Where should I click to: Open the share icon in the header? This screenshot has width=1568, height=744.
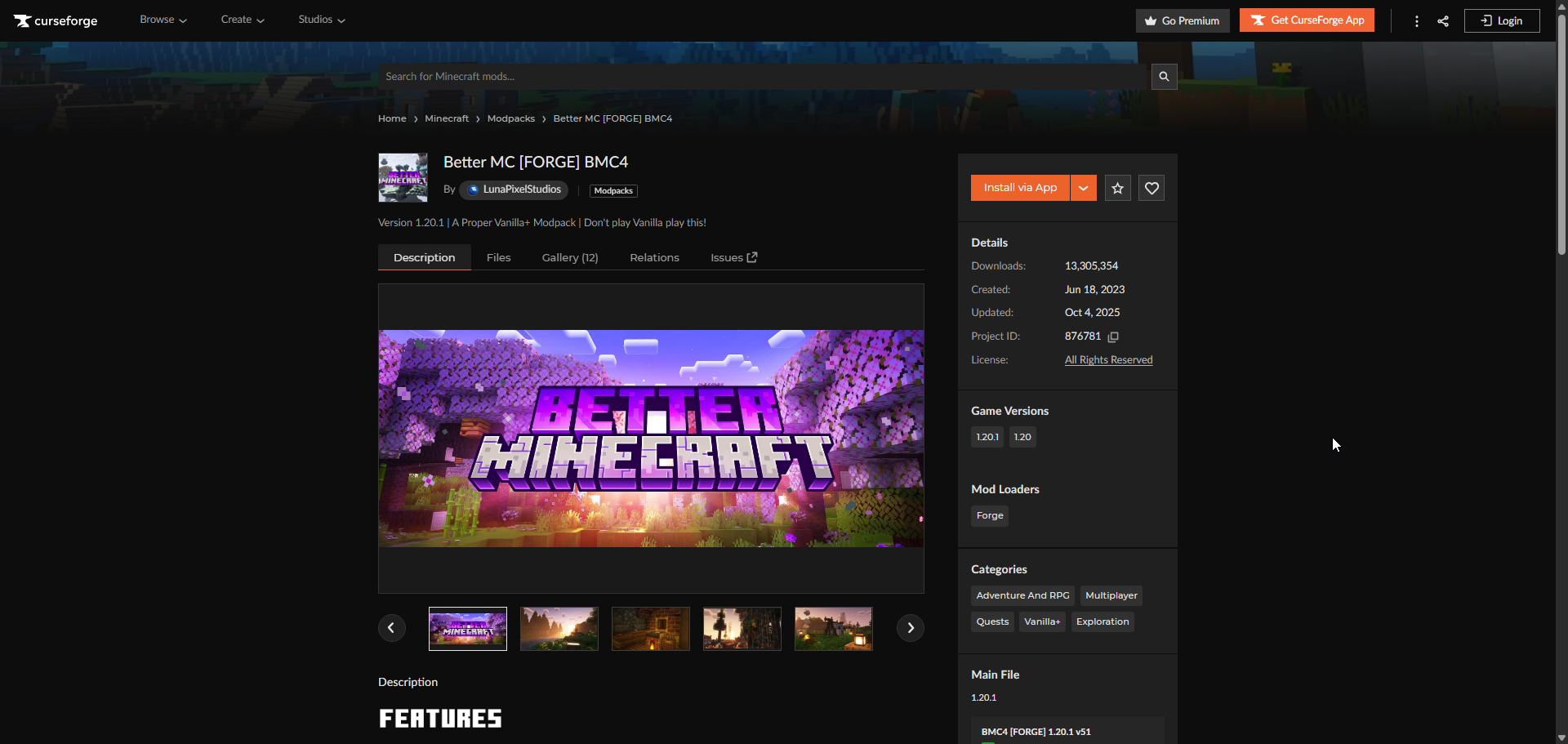[x=1443, y=21]
